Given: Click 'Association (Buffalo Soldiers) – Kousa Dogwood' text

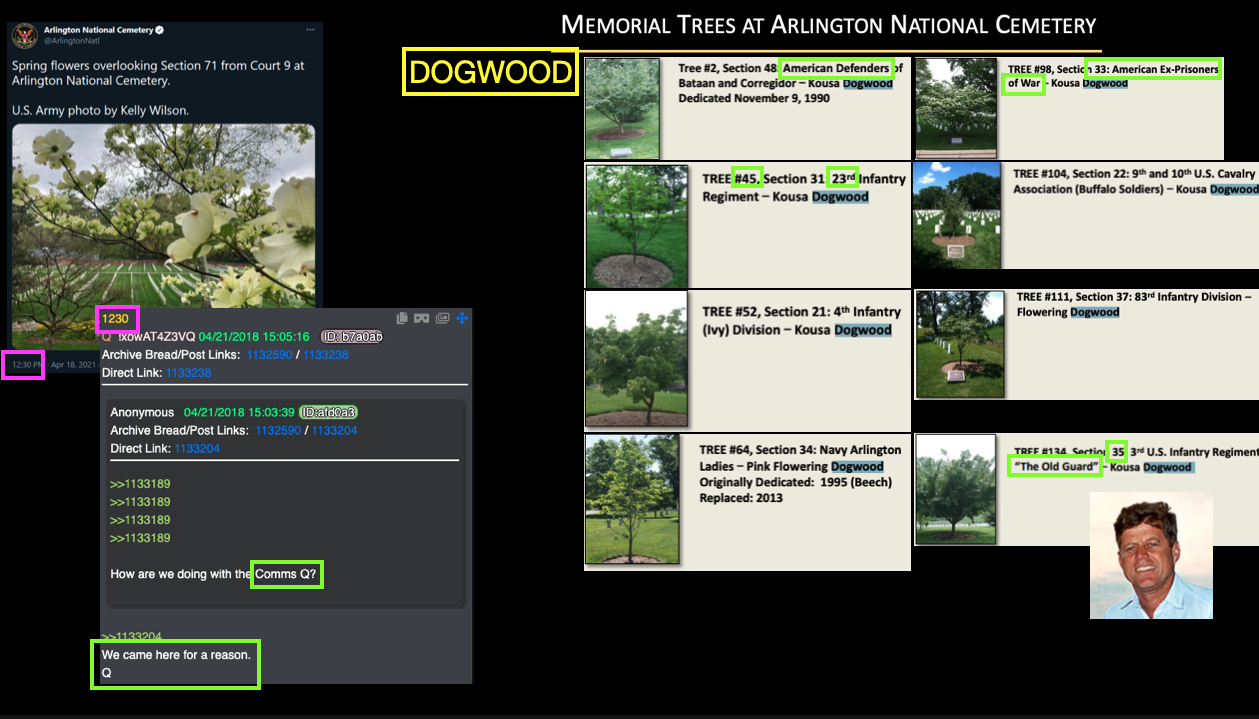Looking at the screenshot, I should coord(1135,189).
